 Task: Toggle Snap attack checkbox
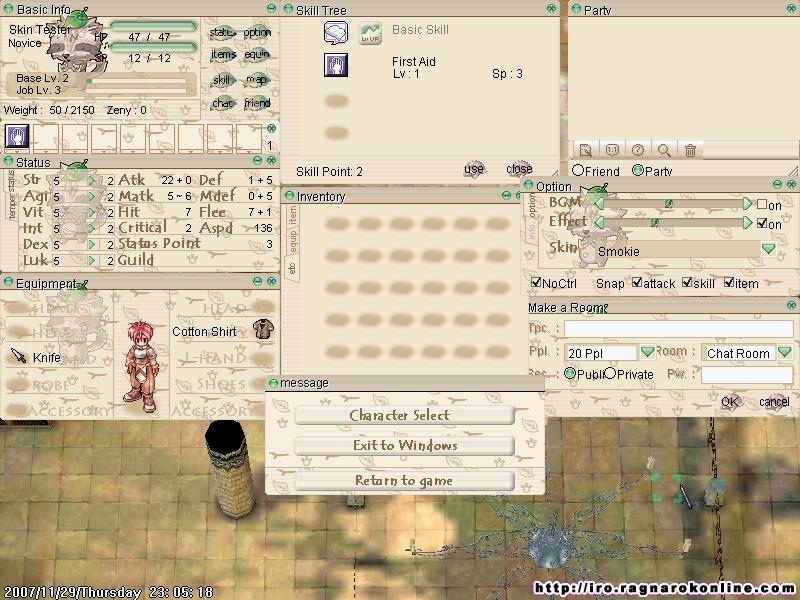click(x=637, y=282)
